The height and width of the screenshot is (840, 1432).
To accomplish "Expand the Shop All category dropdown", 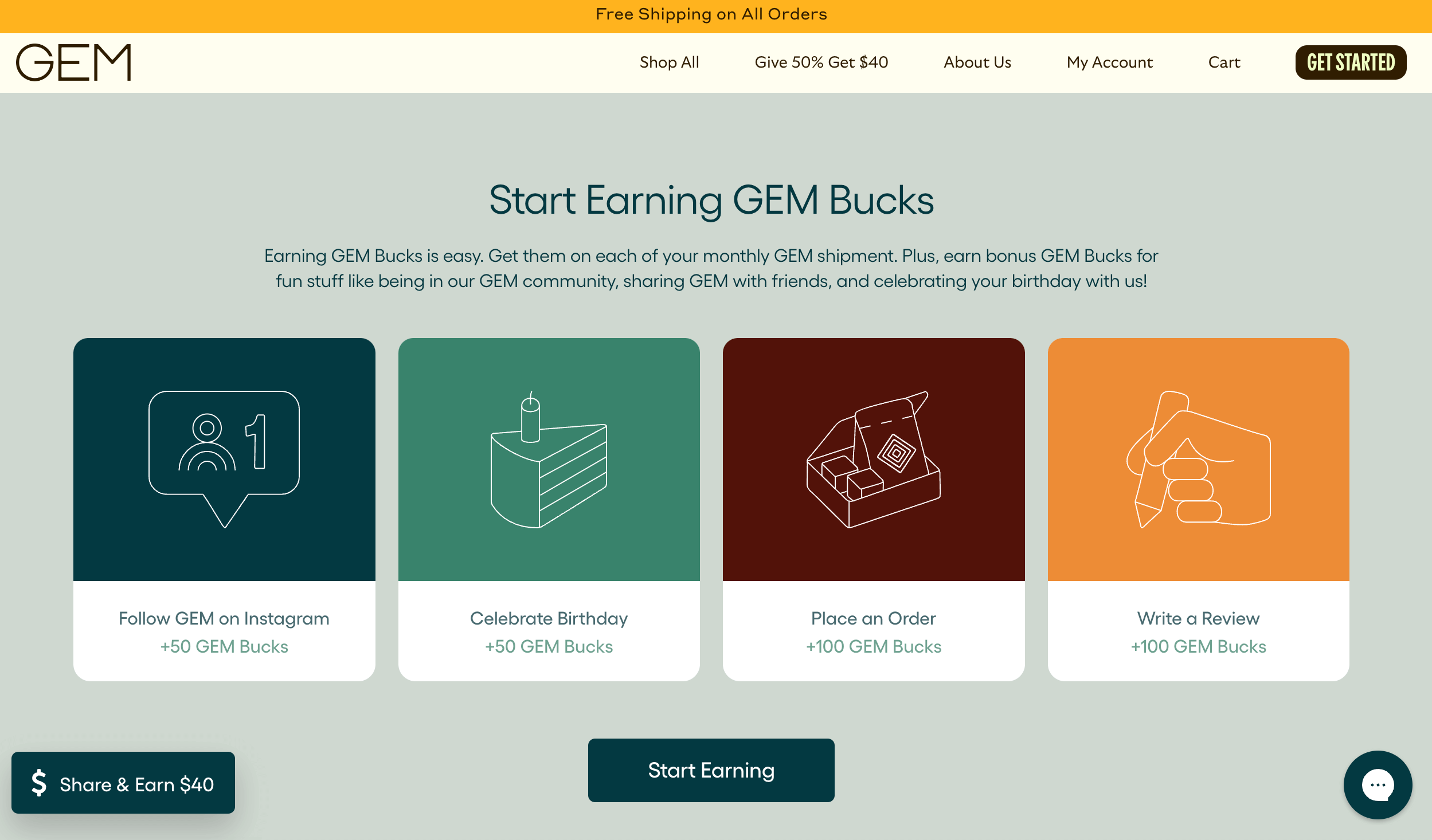I will (669, 63).
